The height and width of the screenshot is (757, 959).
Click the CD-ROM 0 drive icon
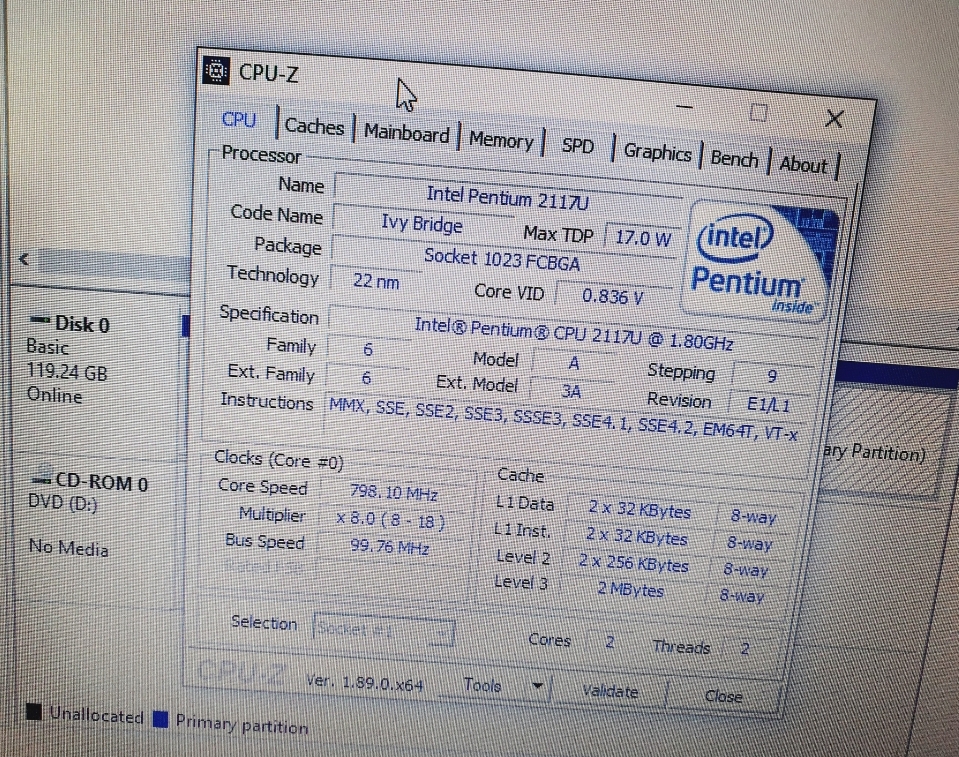pyautogui.click(x=42, y=482)
